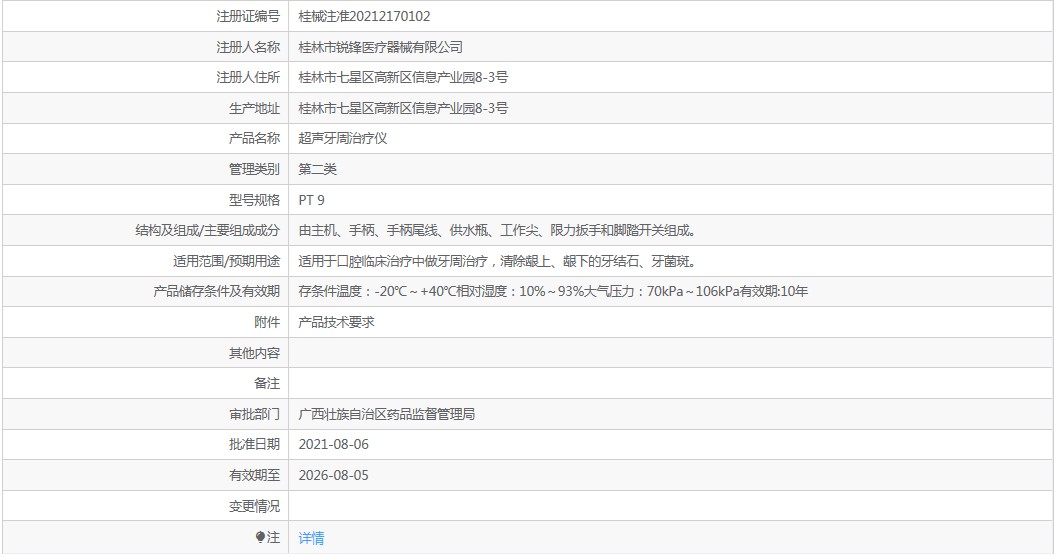The height and width of the screenshot is (557, 1054).
Task: Click the 变更情况 label
Action: pyautogui.click(x=254, y=507)
